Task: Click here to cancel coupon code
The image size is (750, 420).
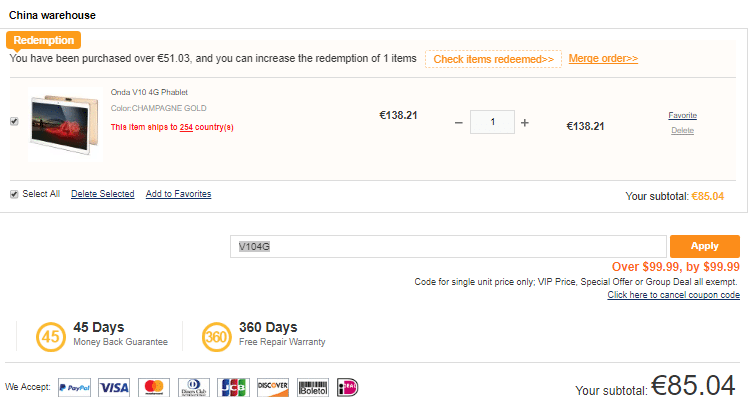Action: tap(673, 295)
